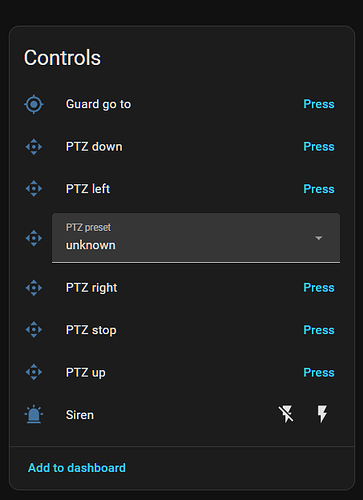Screen dimensions: 363x500
Task: Click the PTZ down pan icon
Action: coord(34,147)
